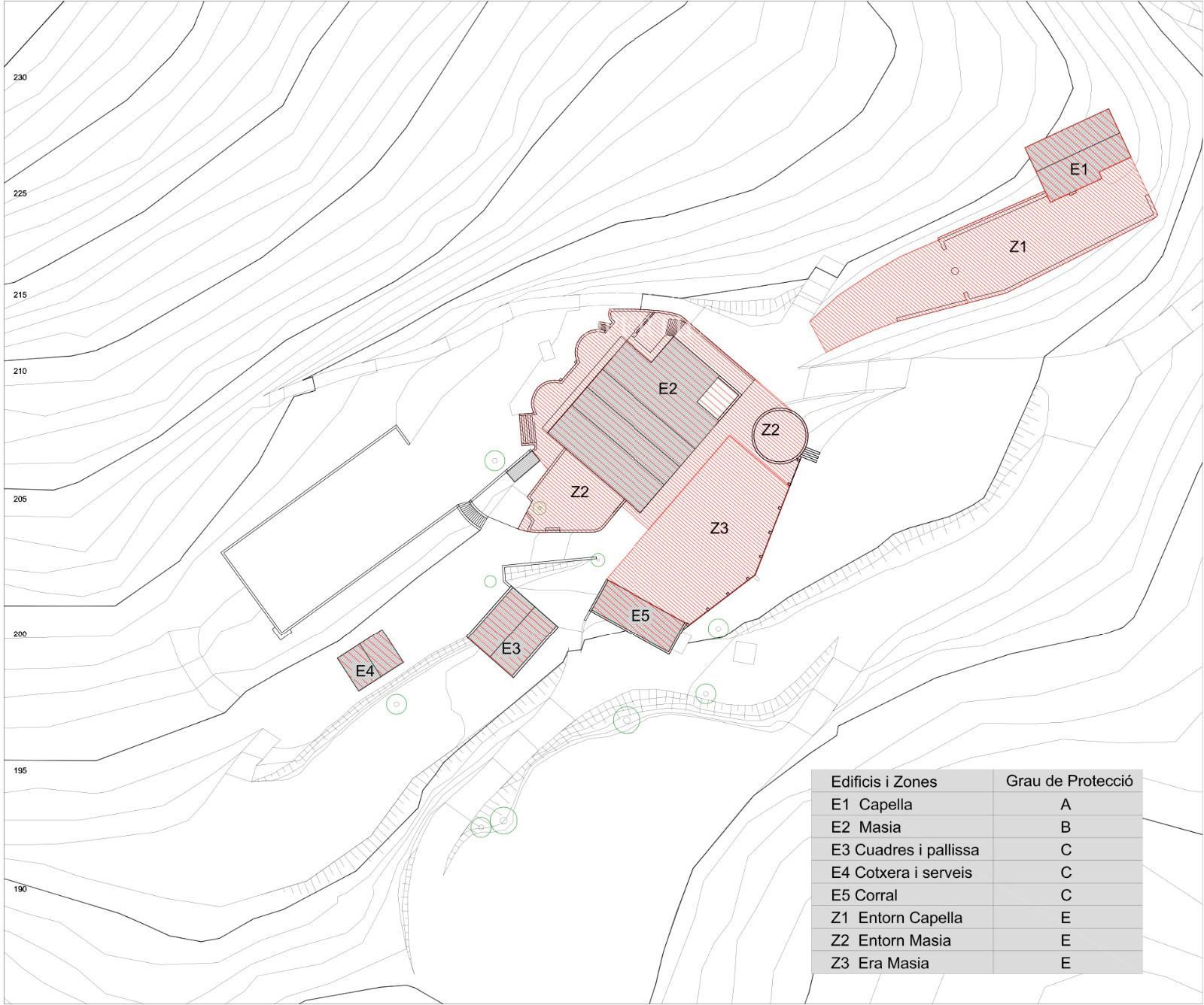The image size is (1204, 1005).
Task: Click the 'Grau de Protecció' column header
Action: click(x=1069, y=781)
